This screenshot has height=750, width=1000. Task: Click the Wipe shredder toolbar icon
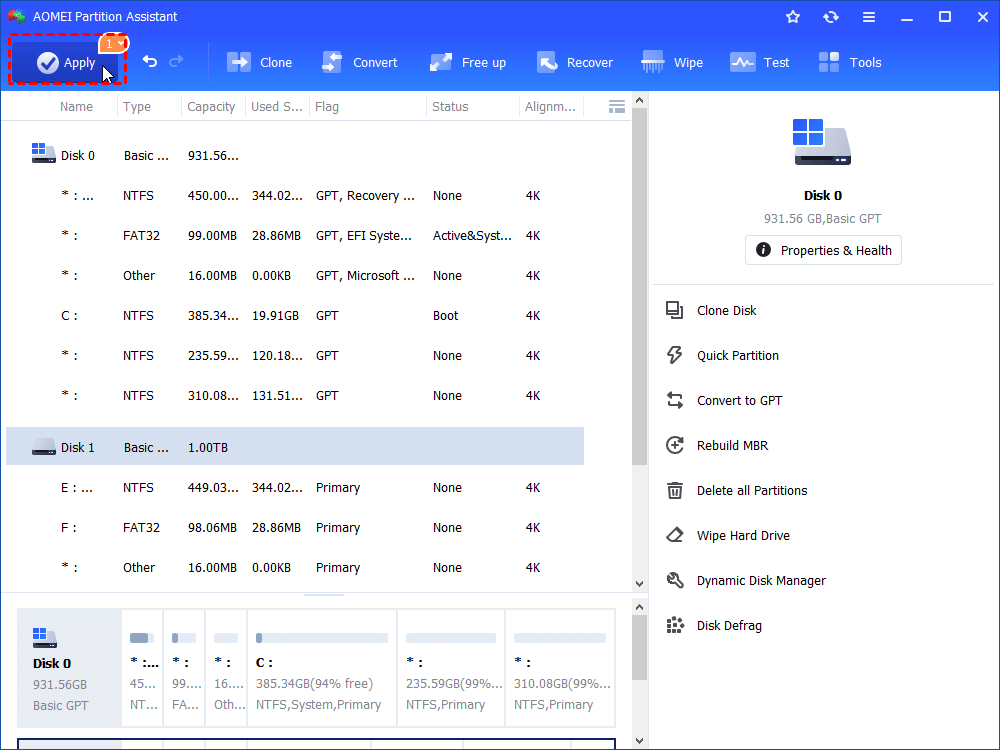(653, 62)
